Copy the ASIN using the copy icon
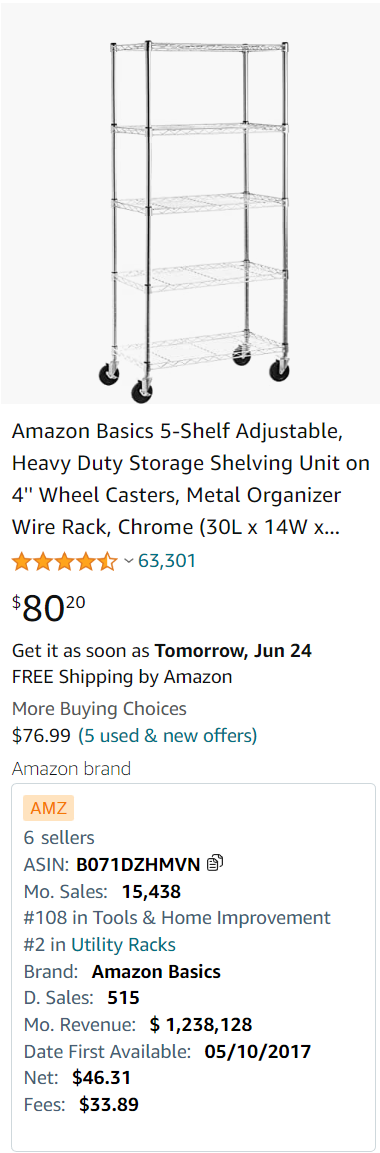The height and width of the screenshot is (1153, 380). click(x=215, y=863)
